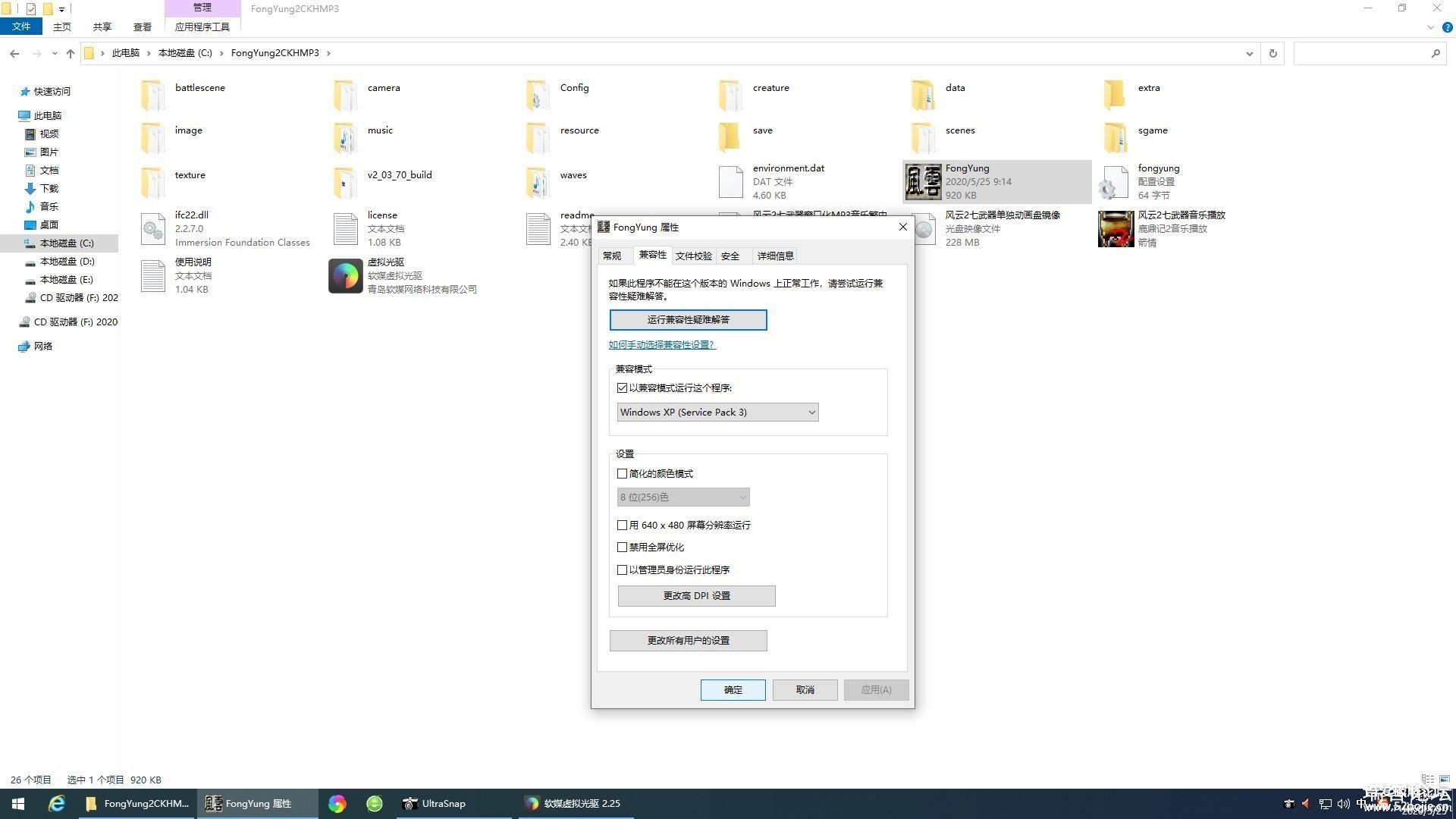Open the 文件 ribbon menu
Viewport: 1456px width, 819px height.
pyautogui.click(x=21, y=27)
